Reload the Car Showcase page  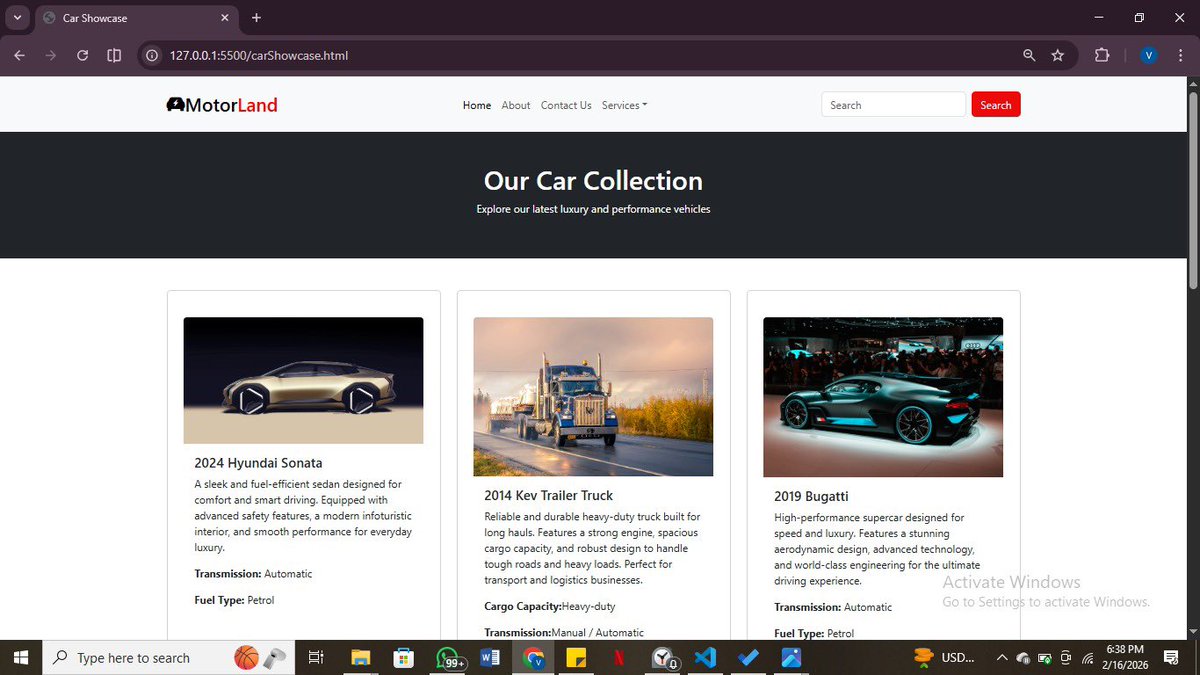(83, 55)
